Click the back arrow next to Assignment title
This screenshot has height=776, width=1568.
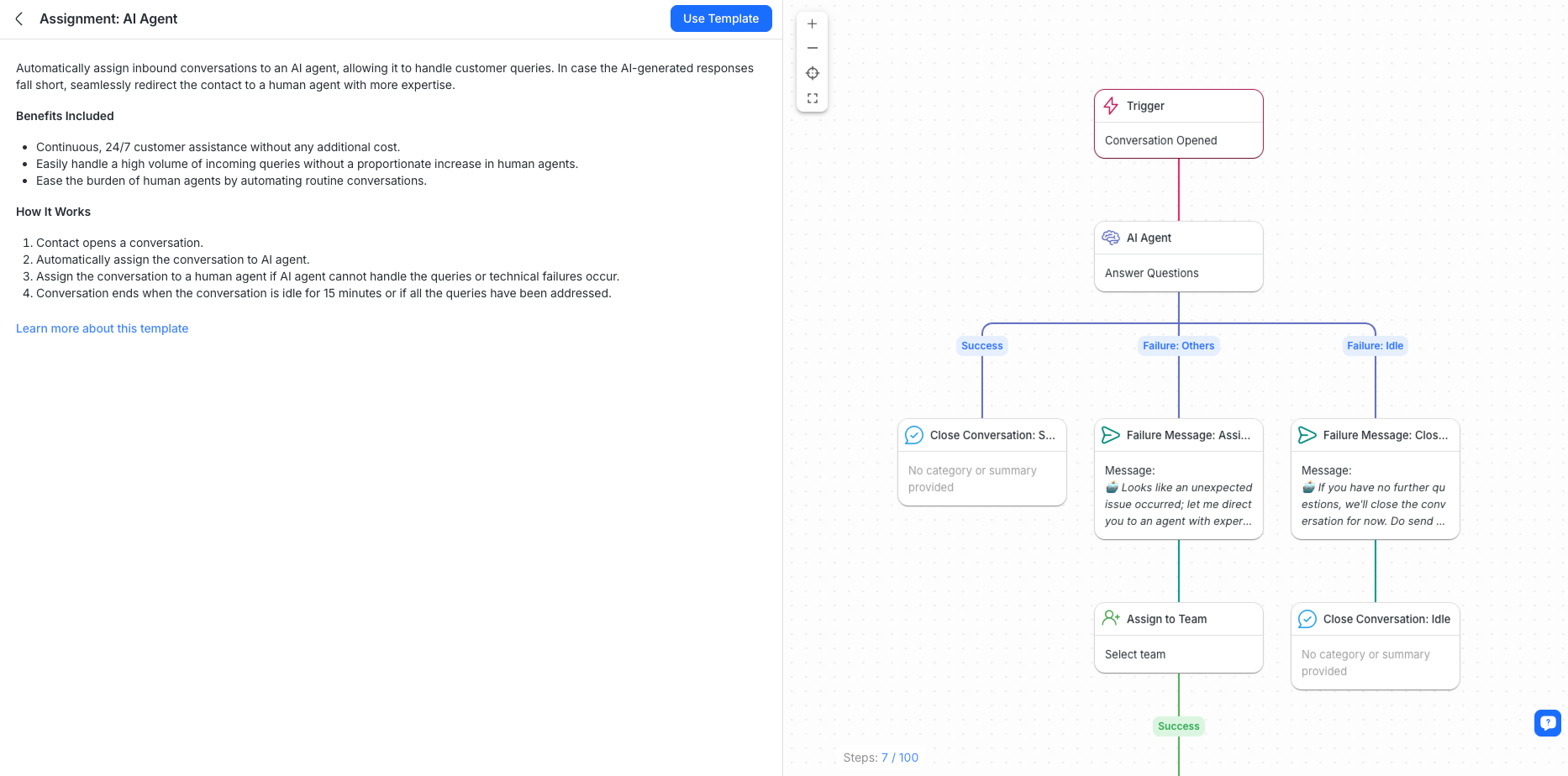pyautogui.click(x=18, y=18)
